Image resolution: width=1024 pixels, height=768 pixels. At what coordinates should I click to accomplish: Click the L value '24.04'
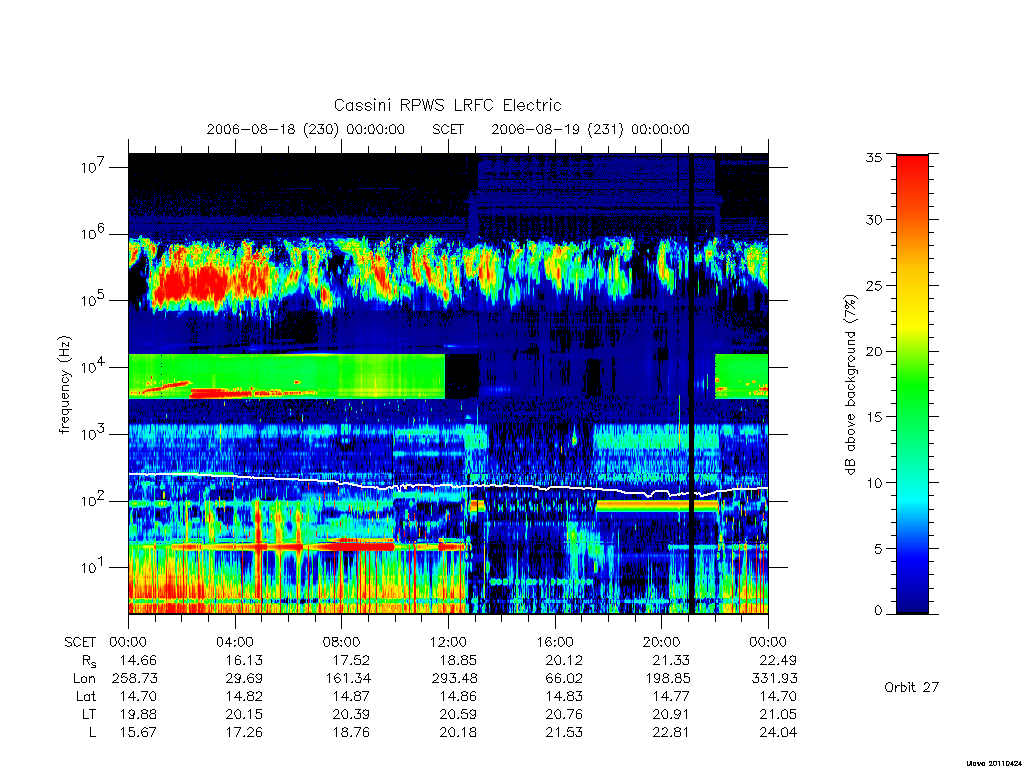[778, 733]
